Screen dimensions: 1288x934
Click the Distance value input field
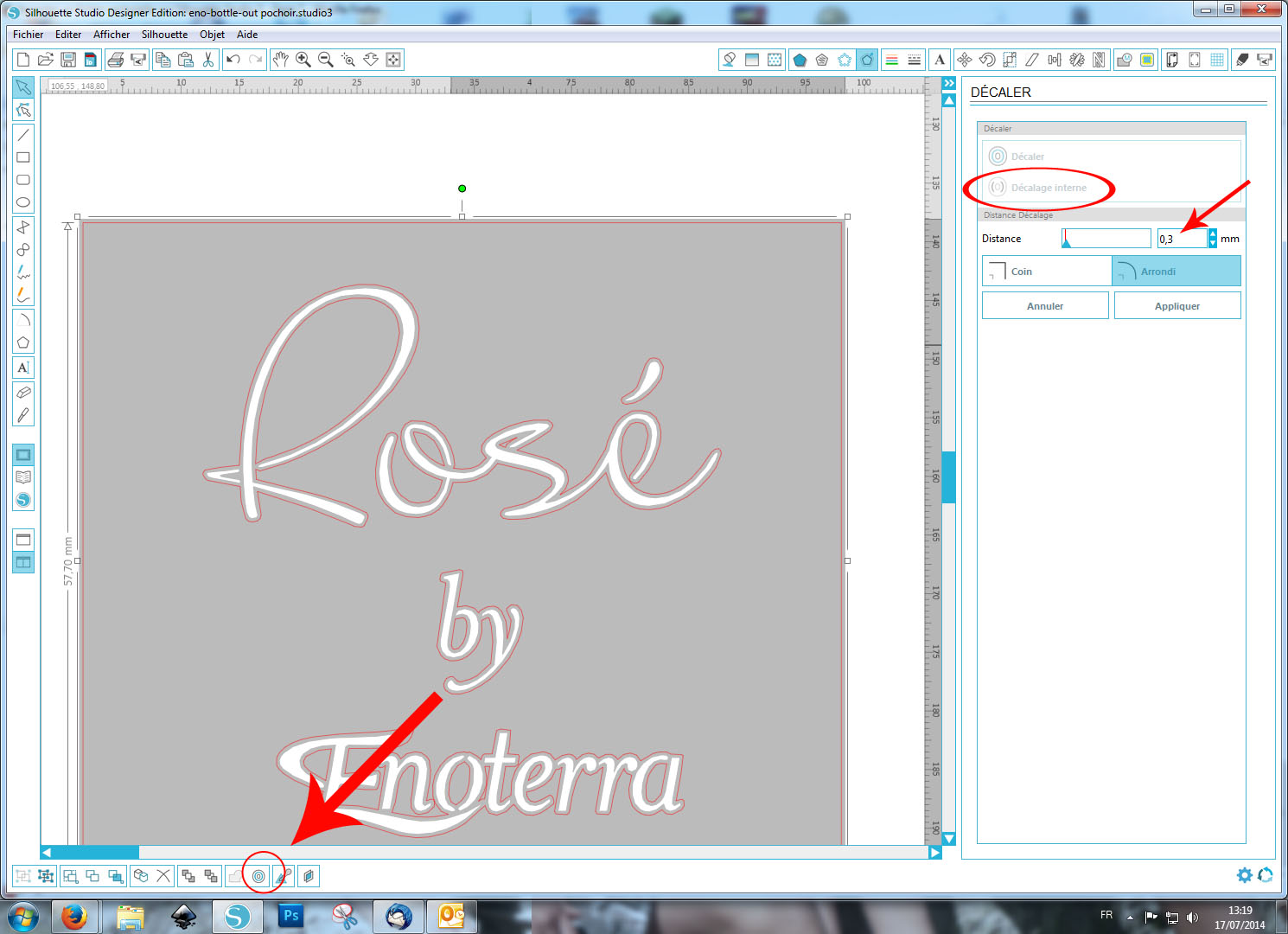(x=1182, y=239)
